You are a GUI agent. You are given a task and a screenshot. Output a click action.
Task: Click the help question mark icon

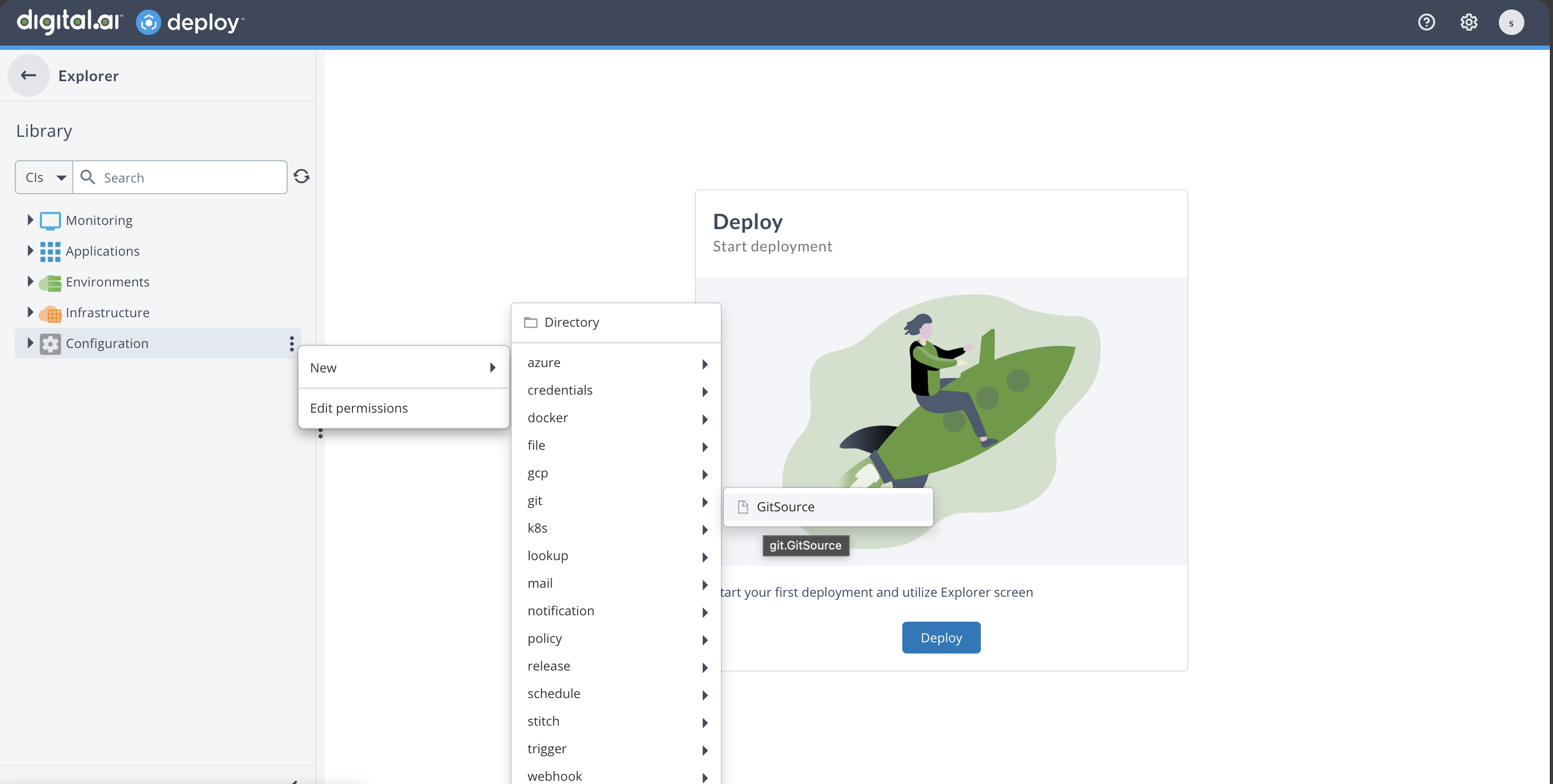[1427, 22]
